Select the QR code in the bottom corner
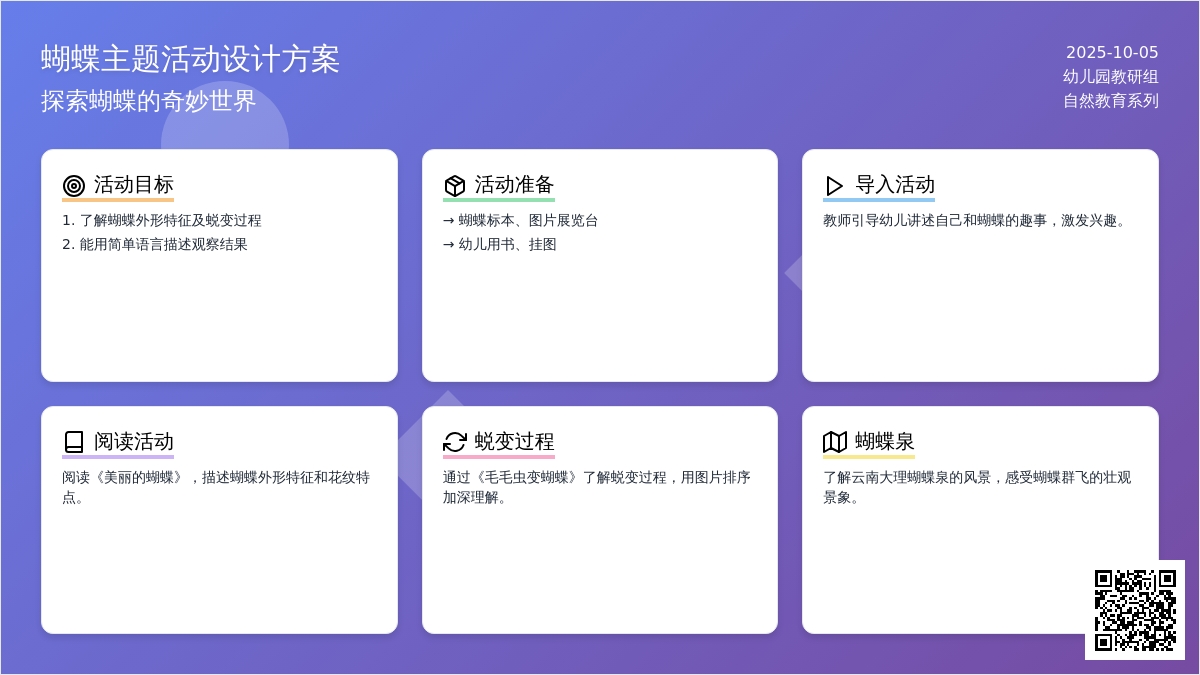The image size is (1200, 675). point(1135,610)
